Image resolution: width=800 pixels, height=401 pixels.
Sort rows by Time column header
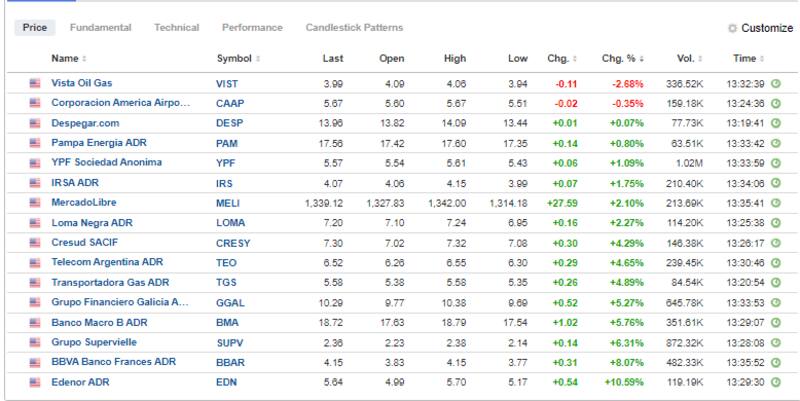(x=746, y=59)
